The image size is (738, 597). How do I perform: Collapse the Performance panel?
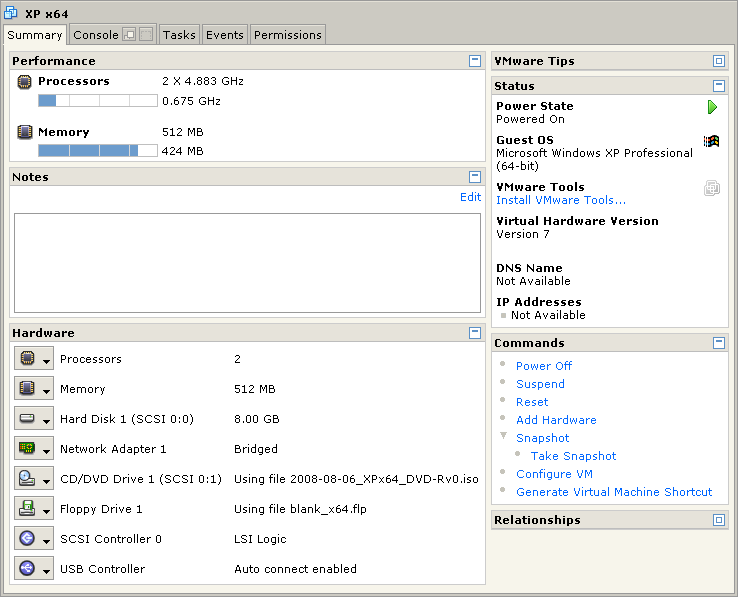coord(475,61)
